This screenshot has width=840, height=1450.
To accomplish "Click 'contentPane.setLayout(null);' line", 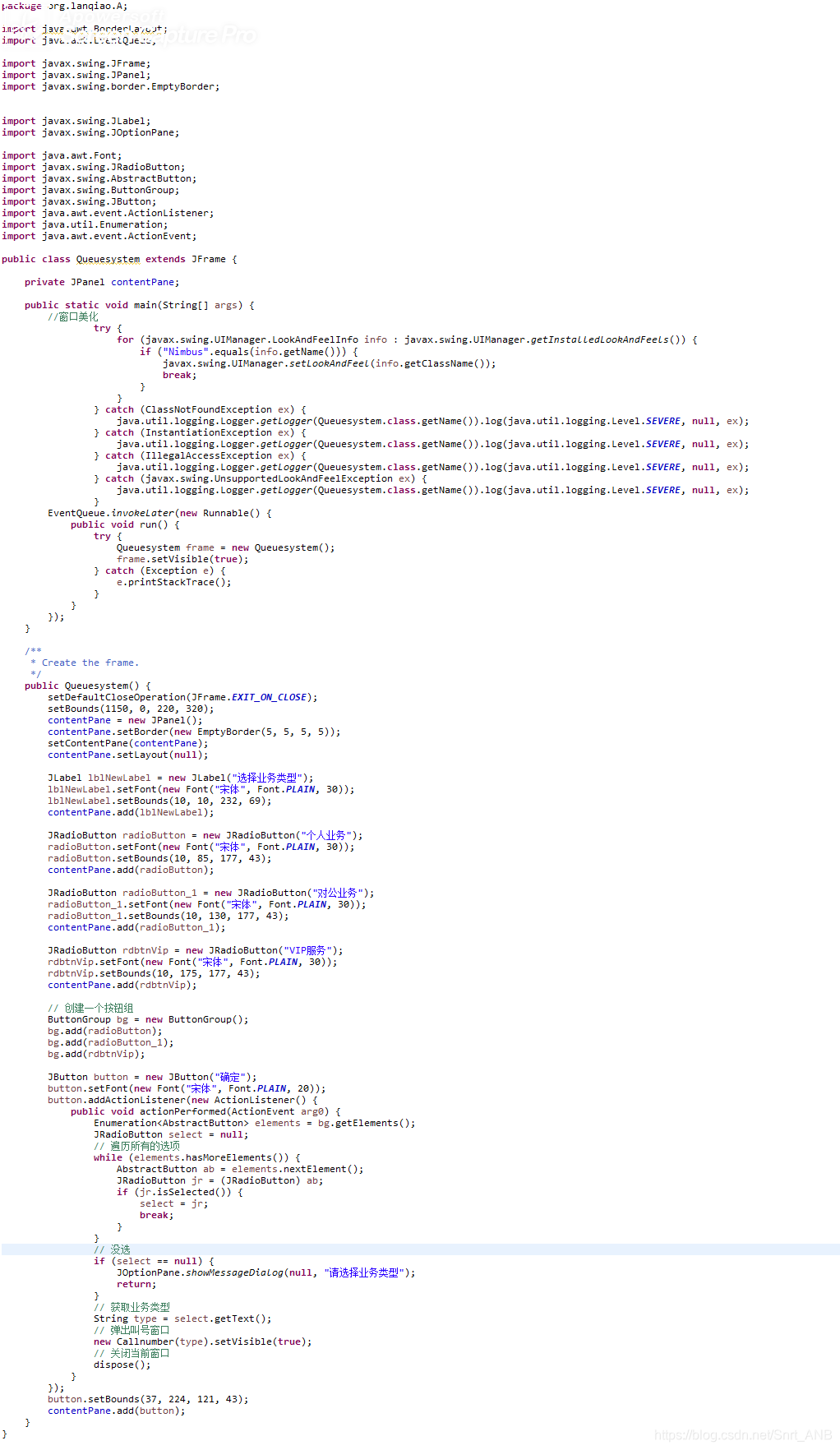I will (127, 755).
